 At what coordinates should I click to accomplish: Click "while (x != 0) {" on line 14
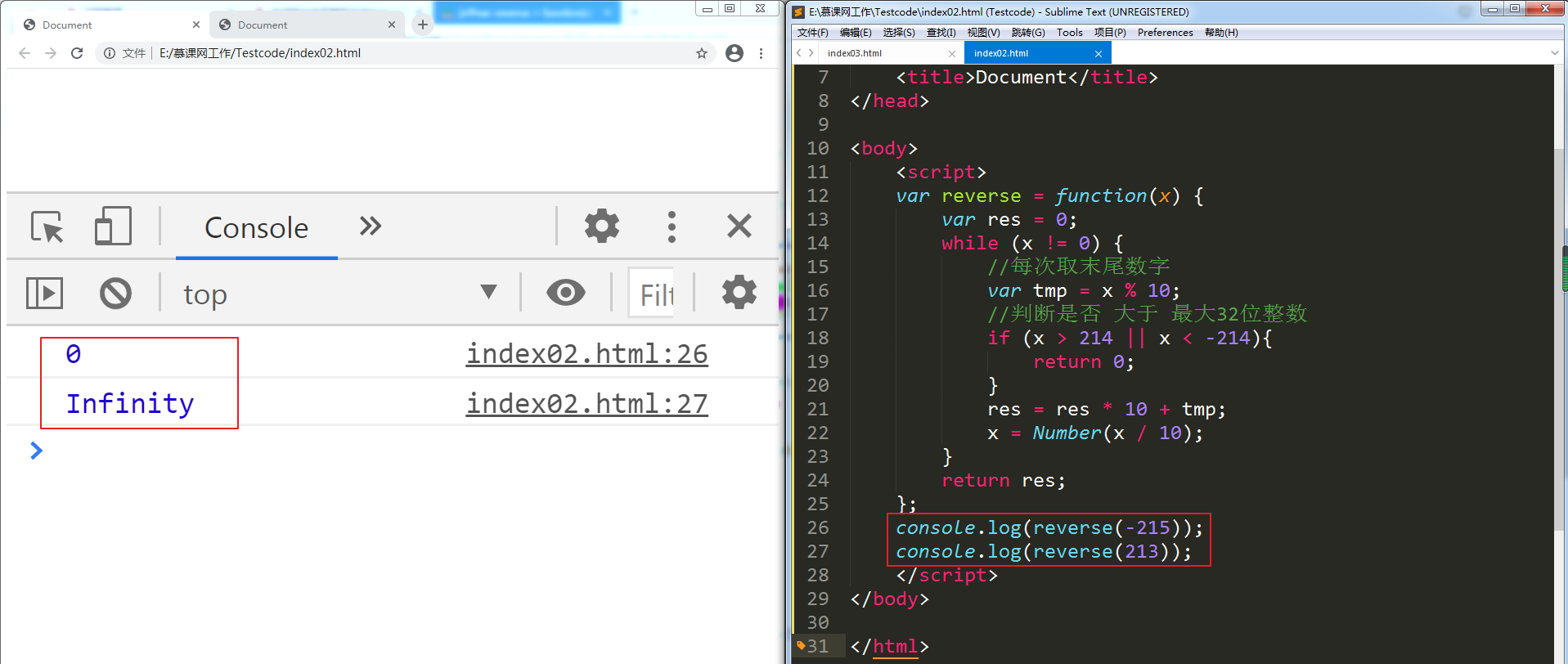(x=1032, y=243)
